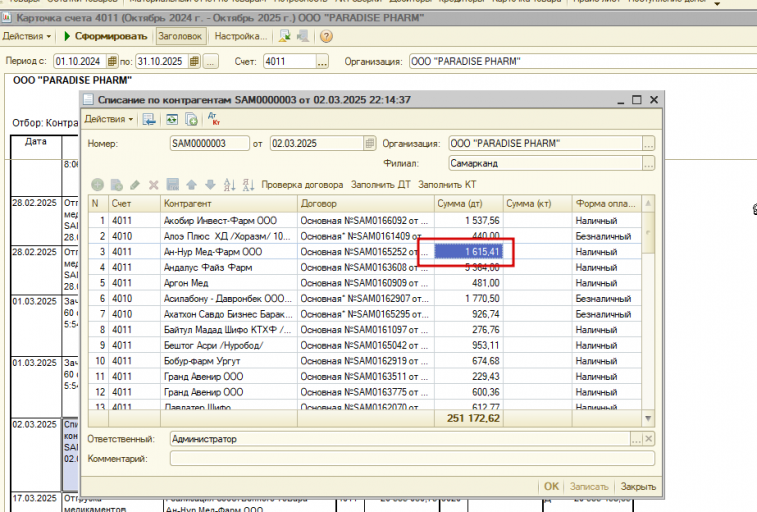
Task: Click into the Номер field SAM0000003
Action: 210,143
